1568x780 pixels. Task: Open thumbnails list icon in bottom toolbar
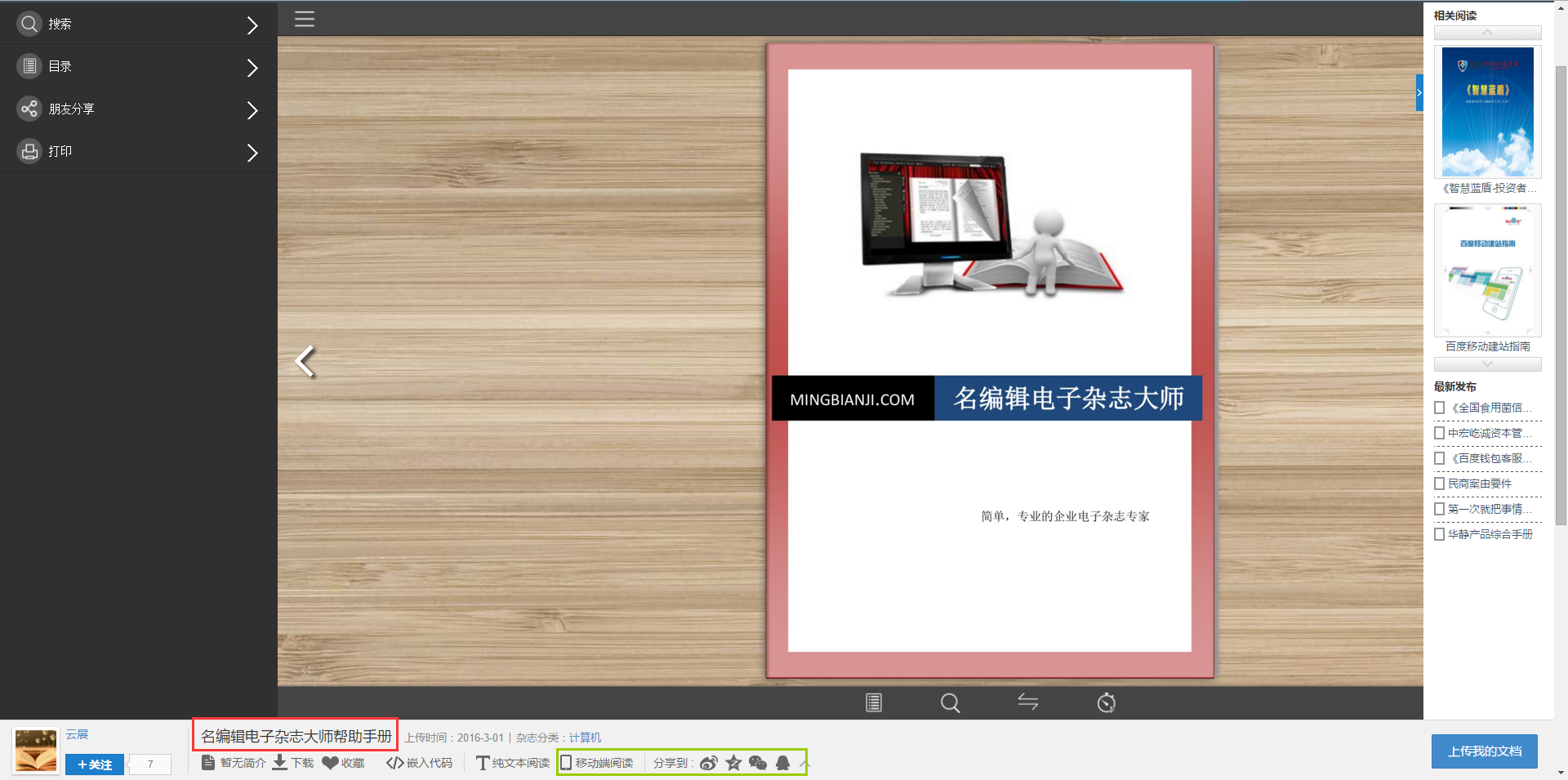(x=874, y=702)
